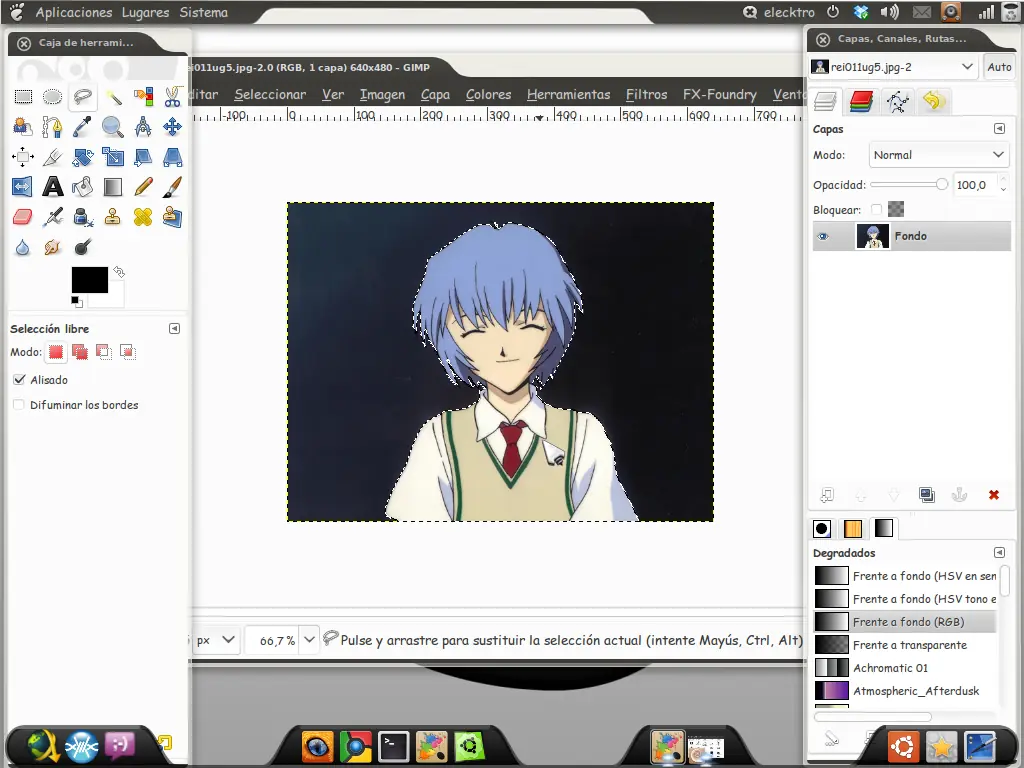The image size is (1024, 768).
Task: Select the Paths tool
Action: 52,127
